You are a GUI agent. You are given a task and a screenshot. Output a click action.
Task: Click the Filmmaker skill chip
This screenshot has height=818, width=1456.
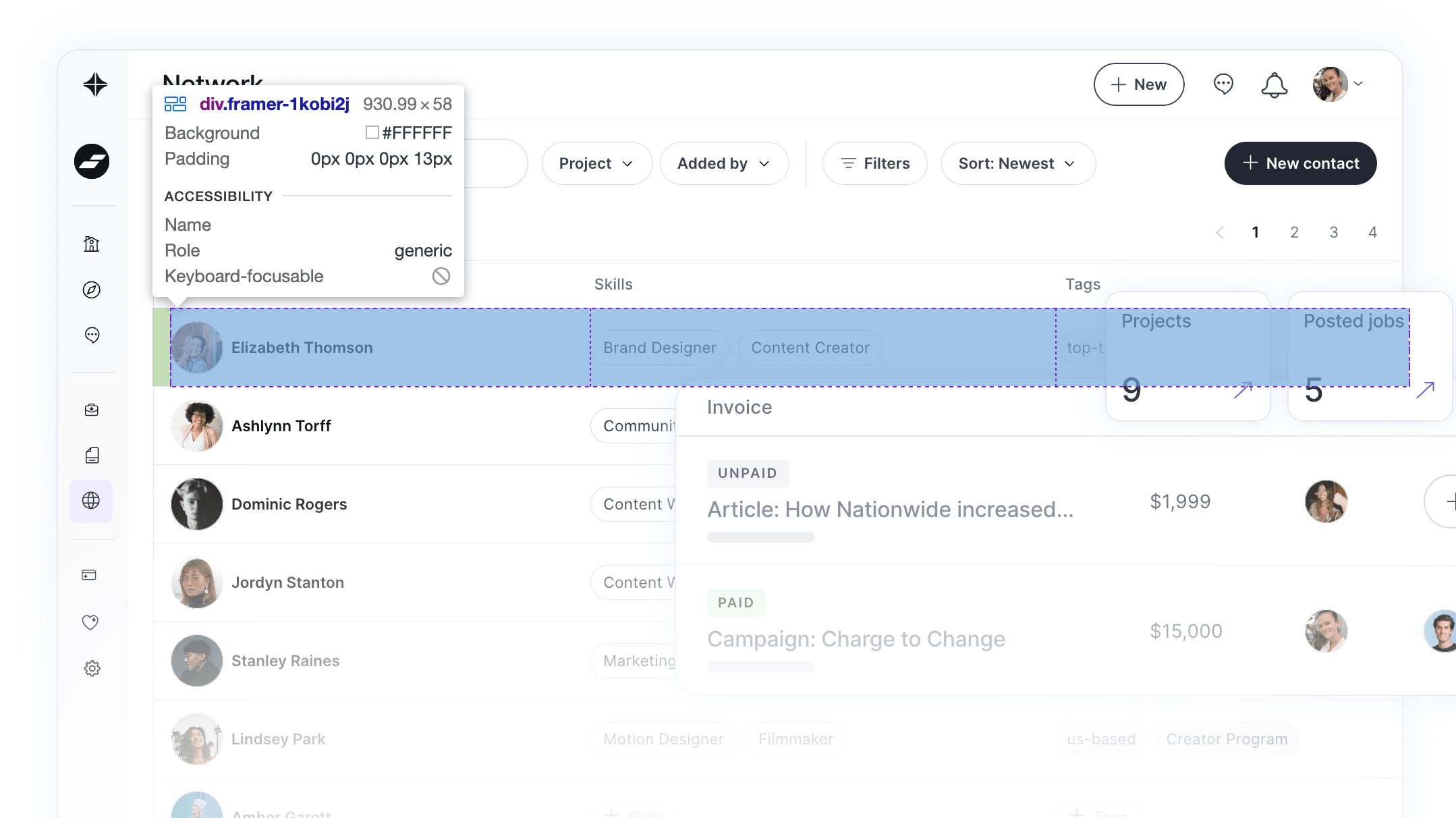coord(796,739)
